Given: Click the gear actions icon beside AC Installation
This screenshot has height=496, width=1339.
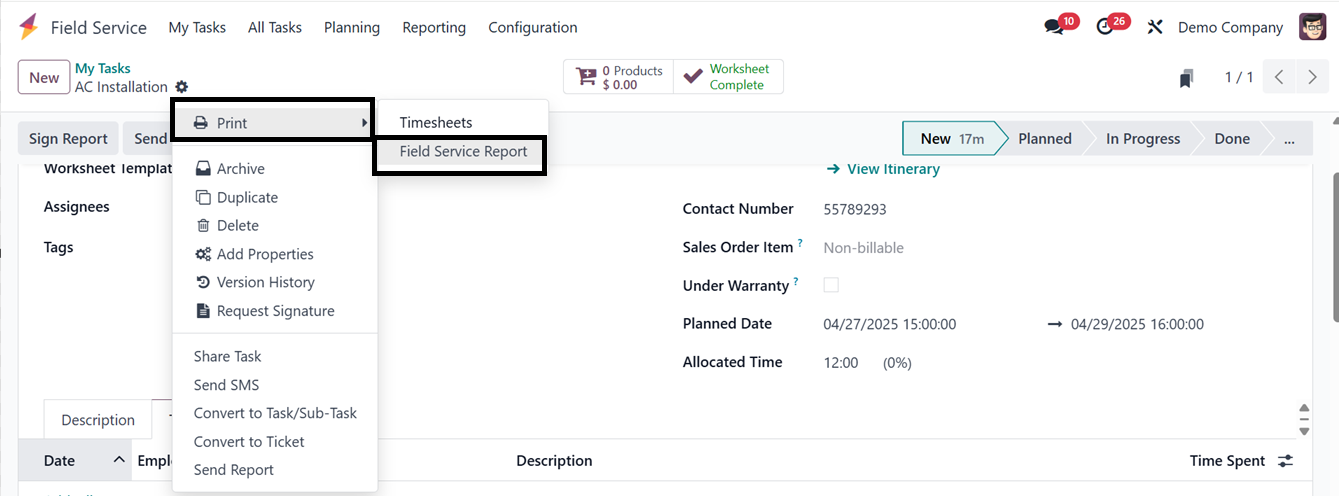Looking at the screenshot, I should [x=181, y=87].
